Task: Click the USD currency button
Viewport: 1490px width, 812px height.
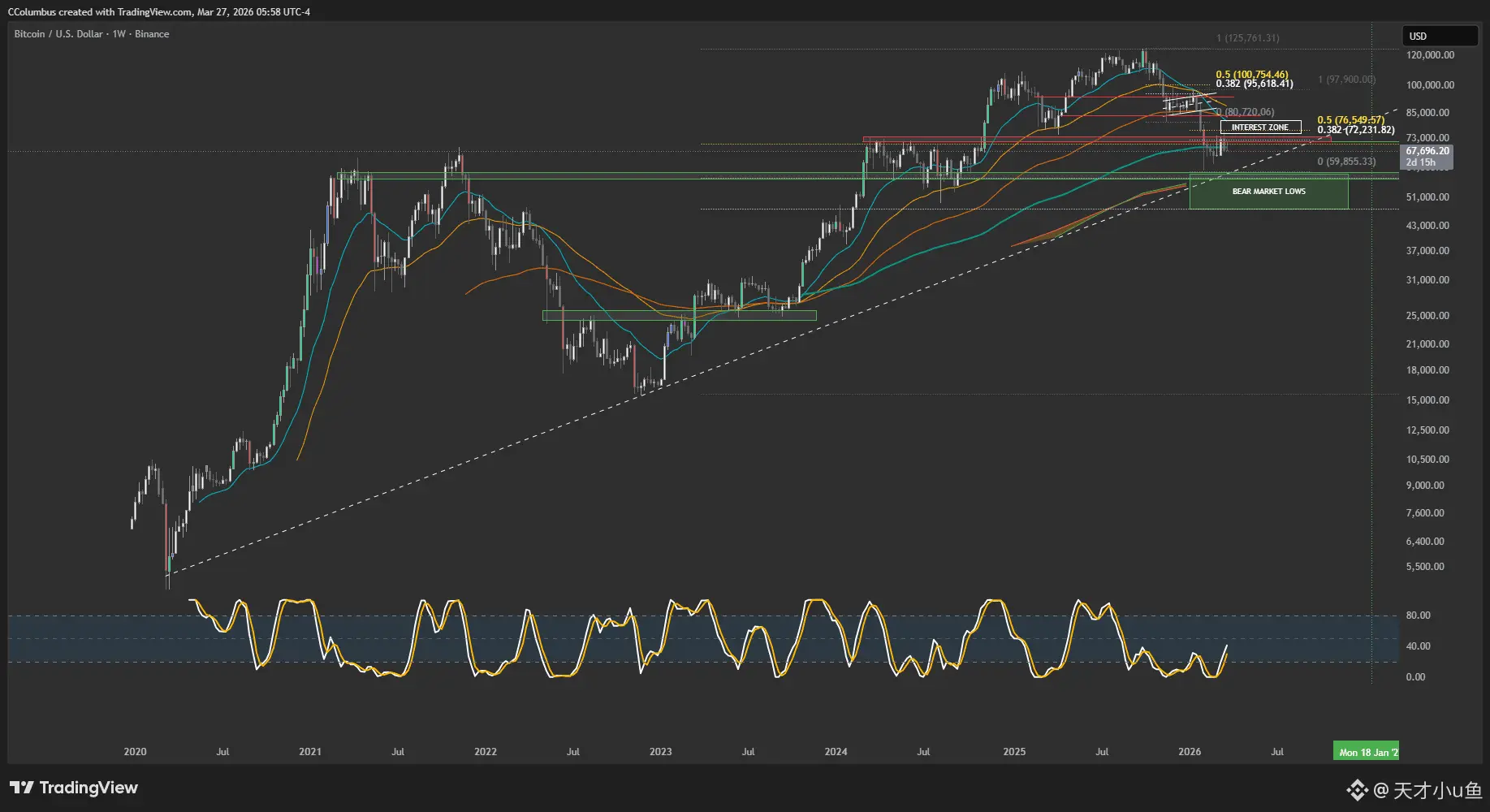Action: (1440, 36)
